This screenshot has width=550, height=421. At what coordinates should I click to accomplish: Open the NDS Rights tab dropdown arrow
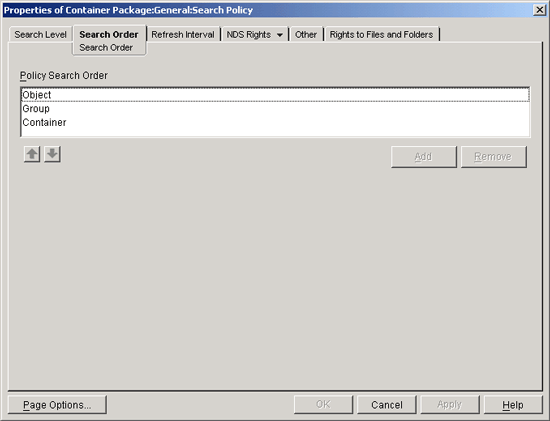coord(280,35)
